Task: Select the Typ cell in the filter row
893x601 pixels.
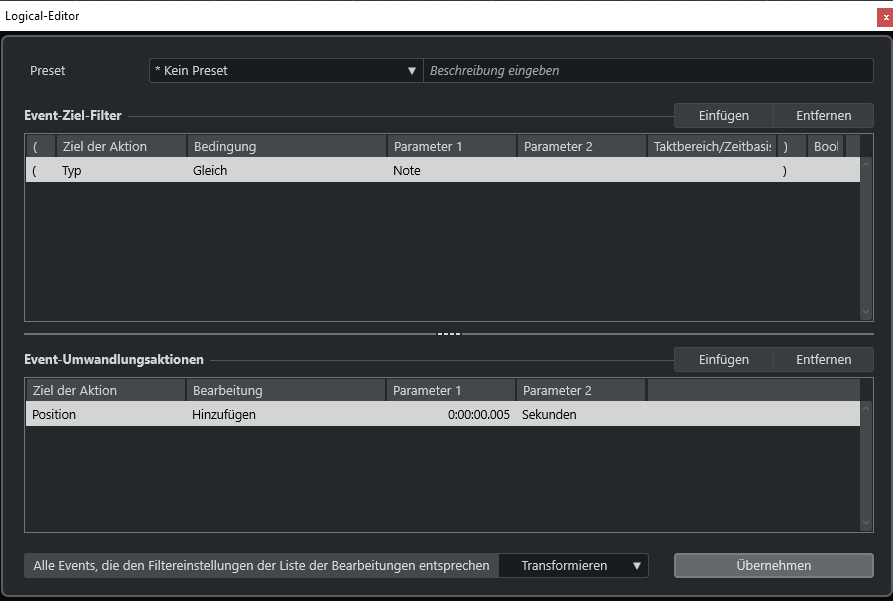Action: click(x=120, y=171)
